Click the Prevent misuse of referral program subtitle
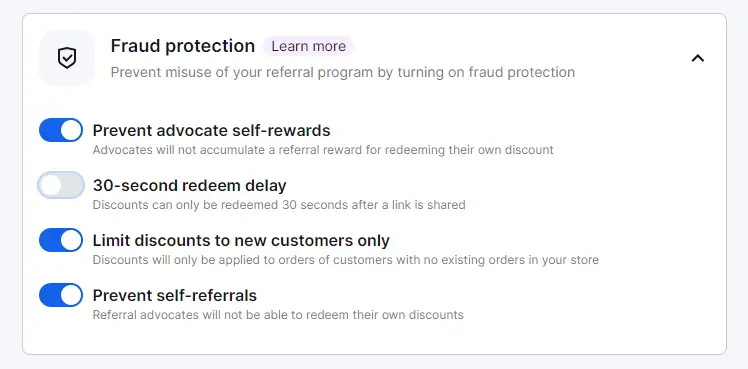Image resolution: width=748 pixels, height=369 pixels. [343, 72]
